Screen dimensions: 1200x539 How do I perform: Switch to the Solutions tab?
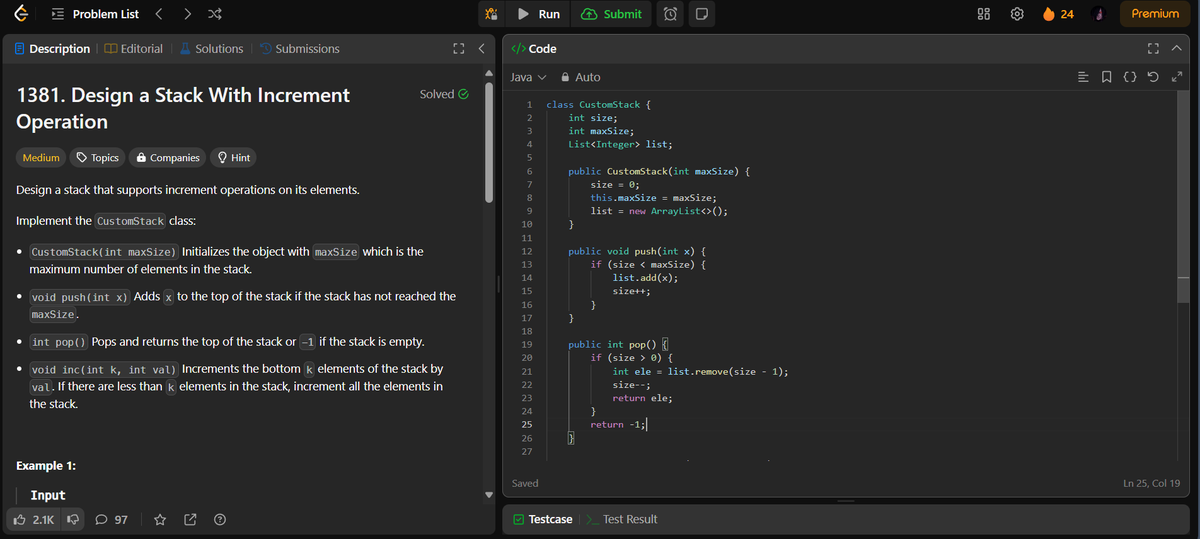[x=211, y=48]
